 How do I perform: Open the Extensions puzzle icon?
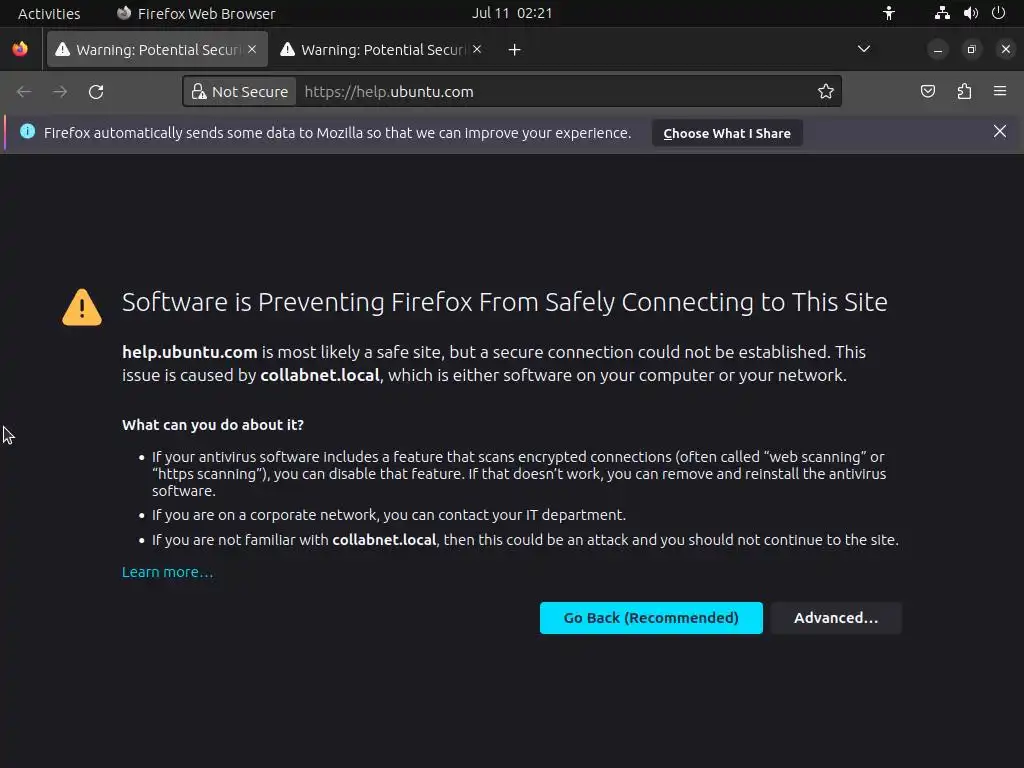pyautogui.click(x=964, y=91)
